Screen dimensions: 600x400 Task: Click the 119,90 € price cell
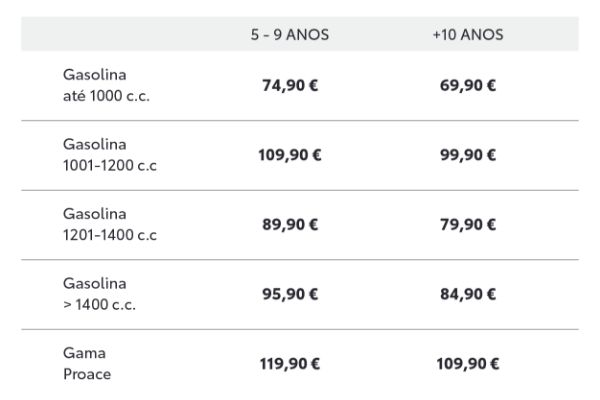[x=290, y=364]
